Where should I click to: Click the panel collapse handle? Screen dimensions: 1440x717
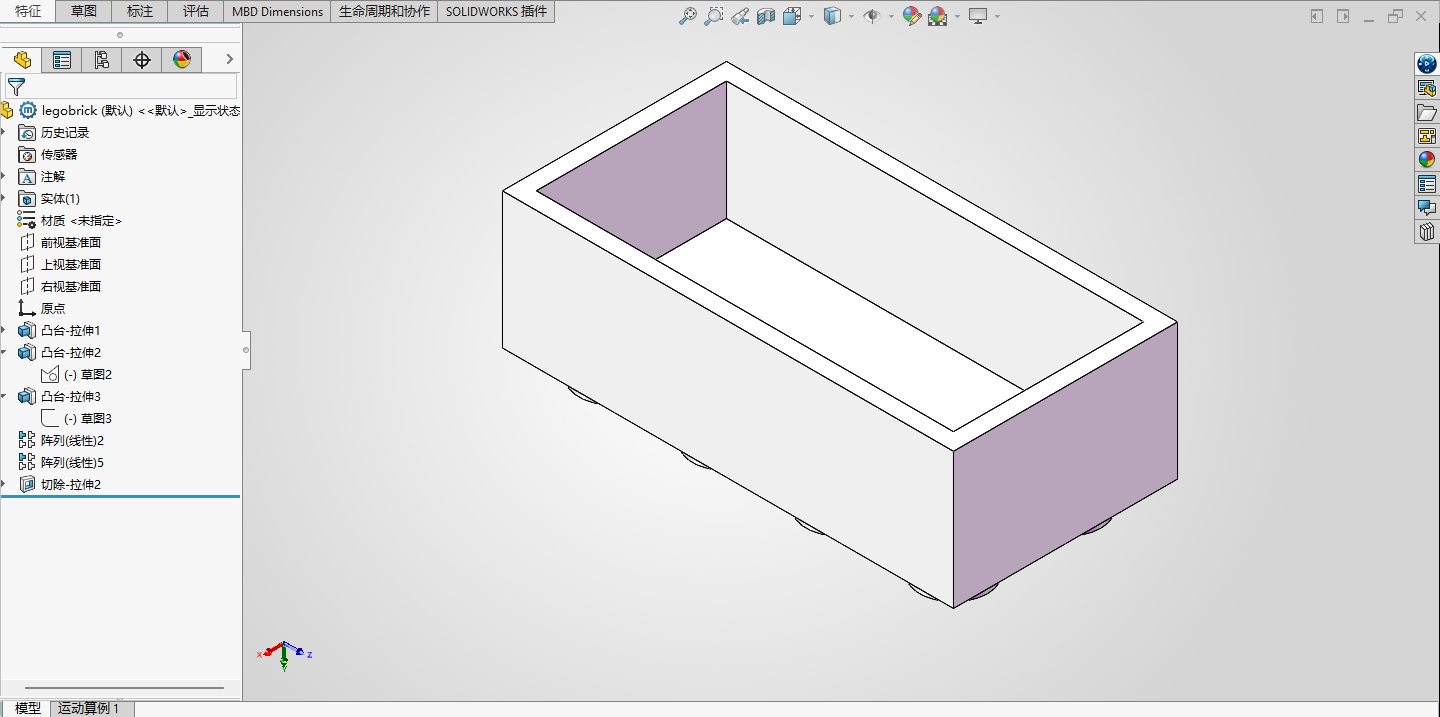246,350
